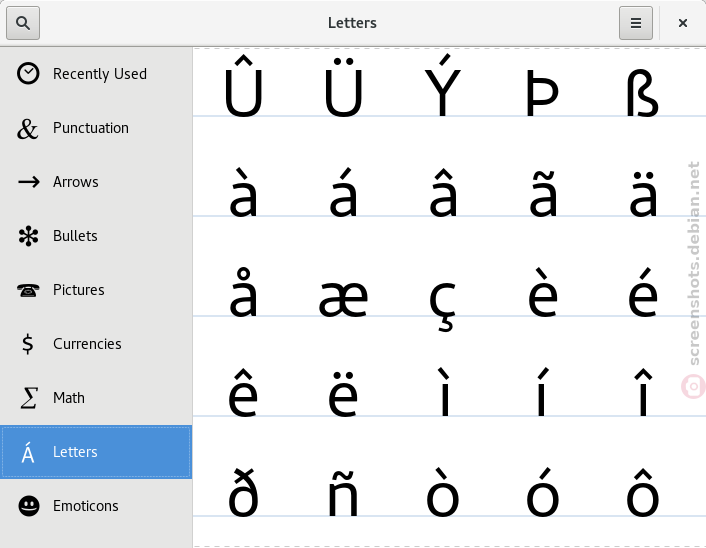The height and width of the screenshot is (548, 706).
Task: Select the ã character
Action: (543, 194)
